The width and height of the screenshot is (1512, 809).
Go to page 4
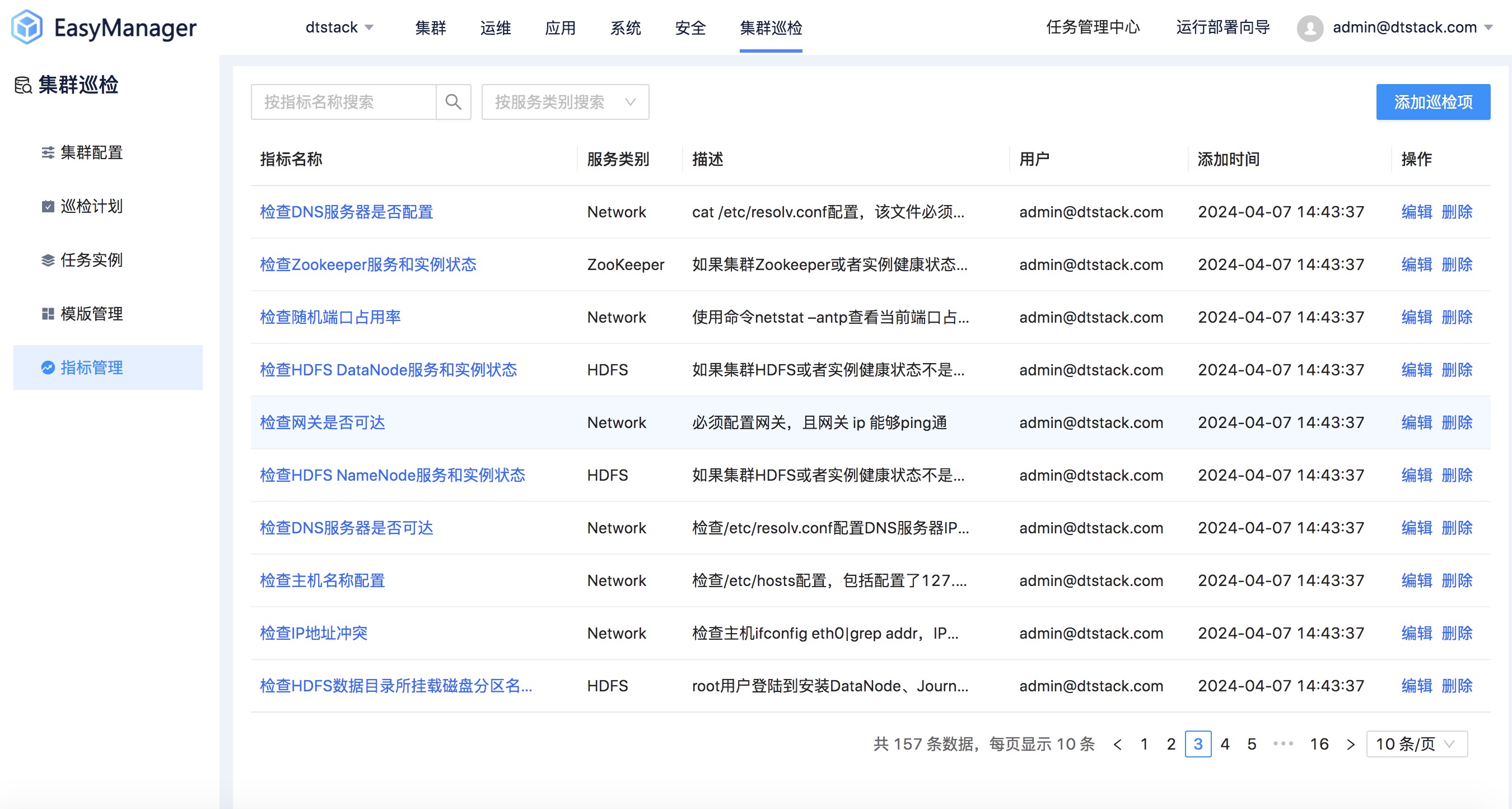pyautogui.click(x=1225, y=745)
